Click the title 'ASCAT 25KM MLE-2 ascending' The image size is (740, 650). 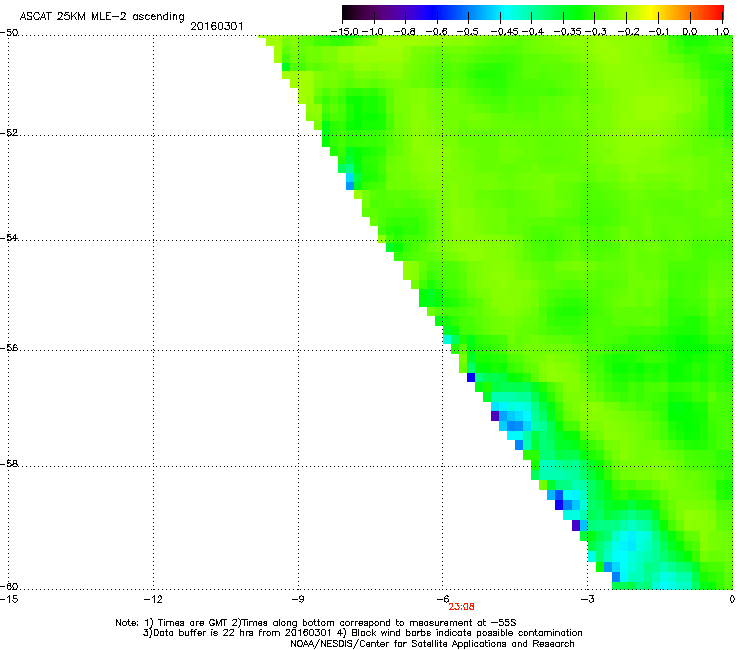102,16
